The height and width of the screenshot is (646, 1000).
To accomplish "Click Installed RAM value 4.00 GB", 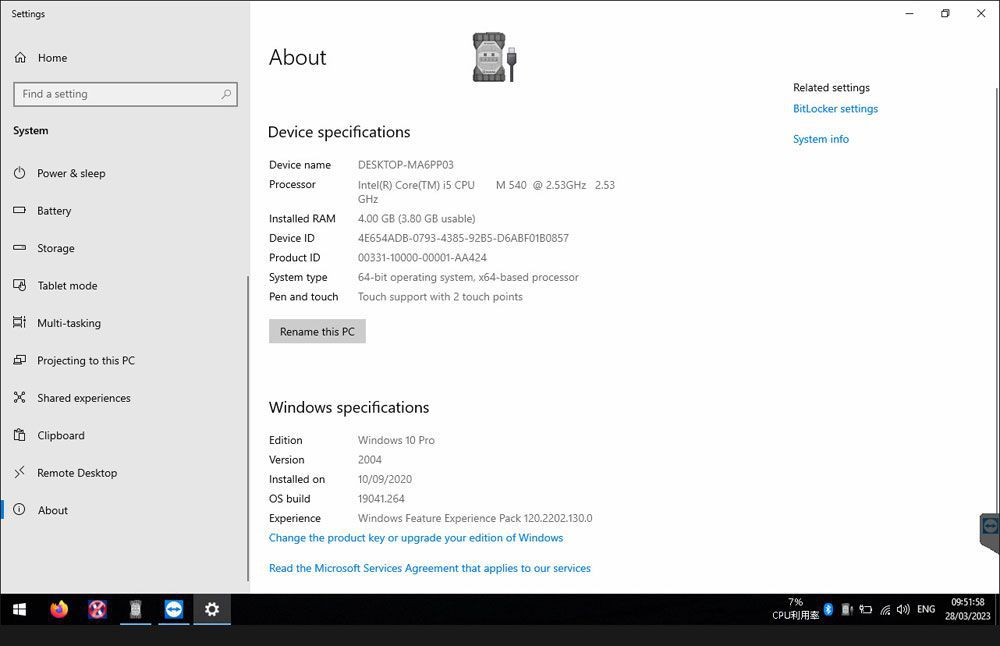I will coord(416,219).
